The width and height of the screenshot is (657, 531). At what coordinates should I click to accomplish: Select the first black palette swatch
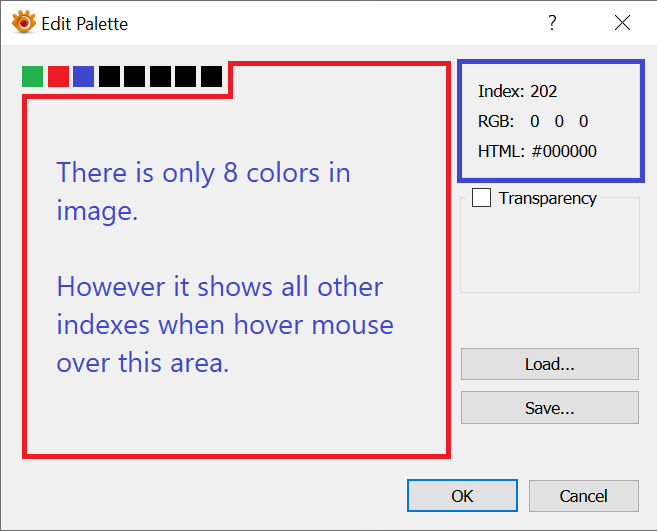tap(109, 76)
